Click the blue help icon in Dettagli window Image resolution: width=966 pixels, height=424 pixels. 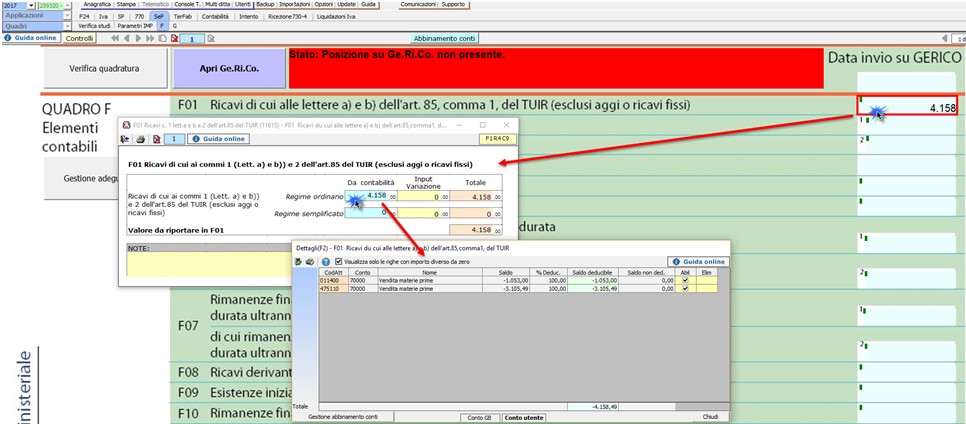pyautogui.click(x=325, y=262)
